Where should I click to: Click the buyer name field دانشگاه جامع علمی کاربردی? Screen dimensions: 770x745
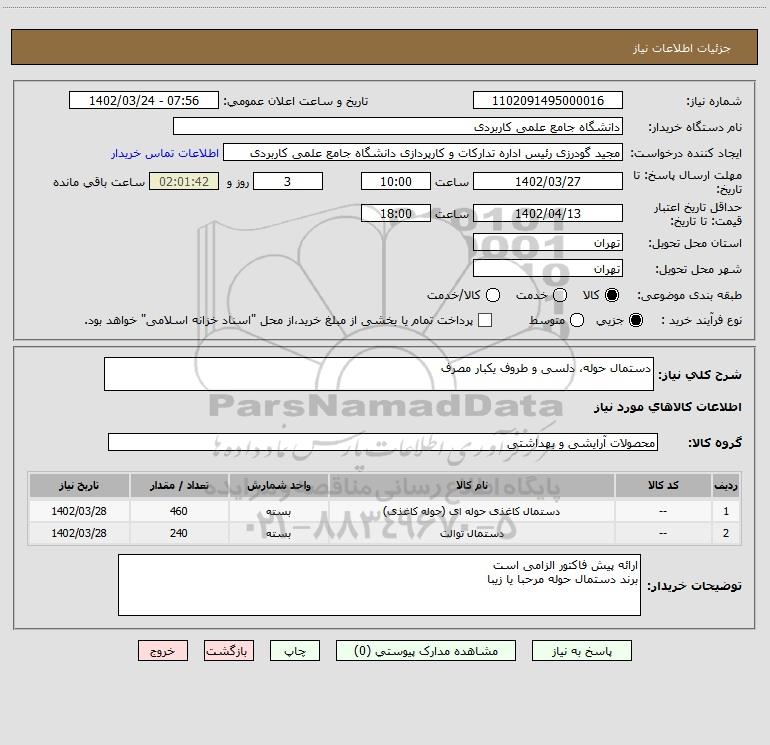click(x=398, y=126)
